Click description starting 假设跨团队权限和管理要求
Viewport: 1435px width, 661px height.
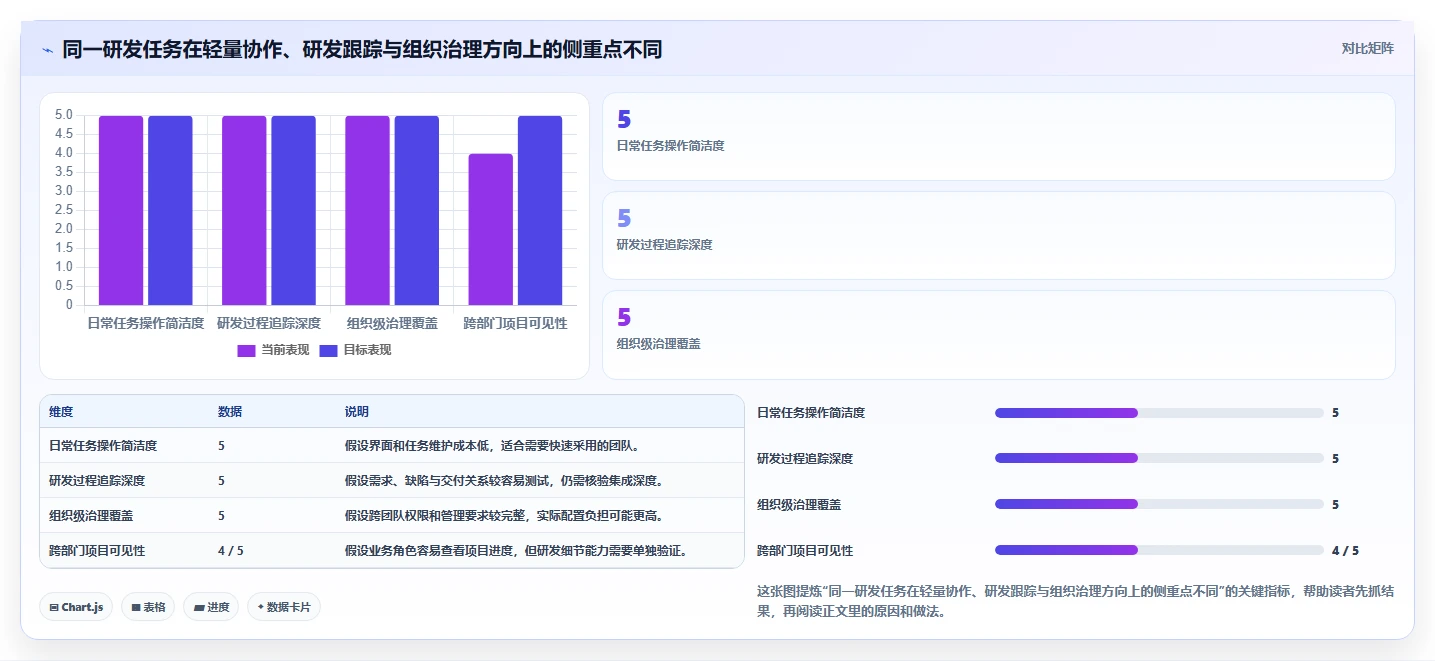coord(504,516)
